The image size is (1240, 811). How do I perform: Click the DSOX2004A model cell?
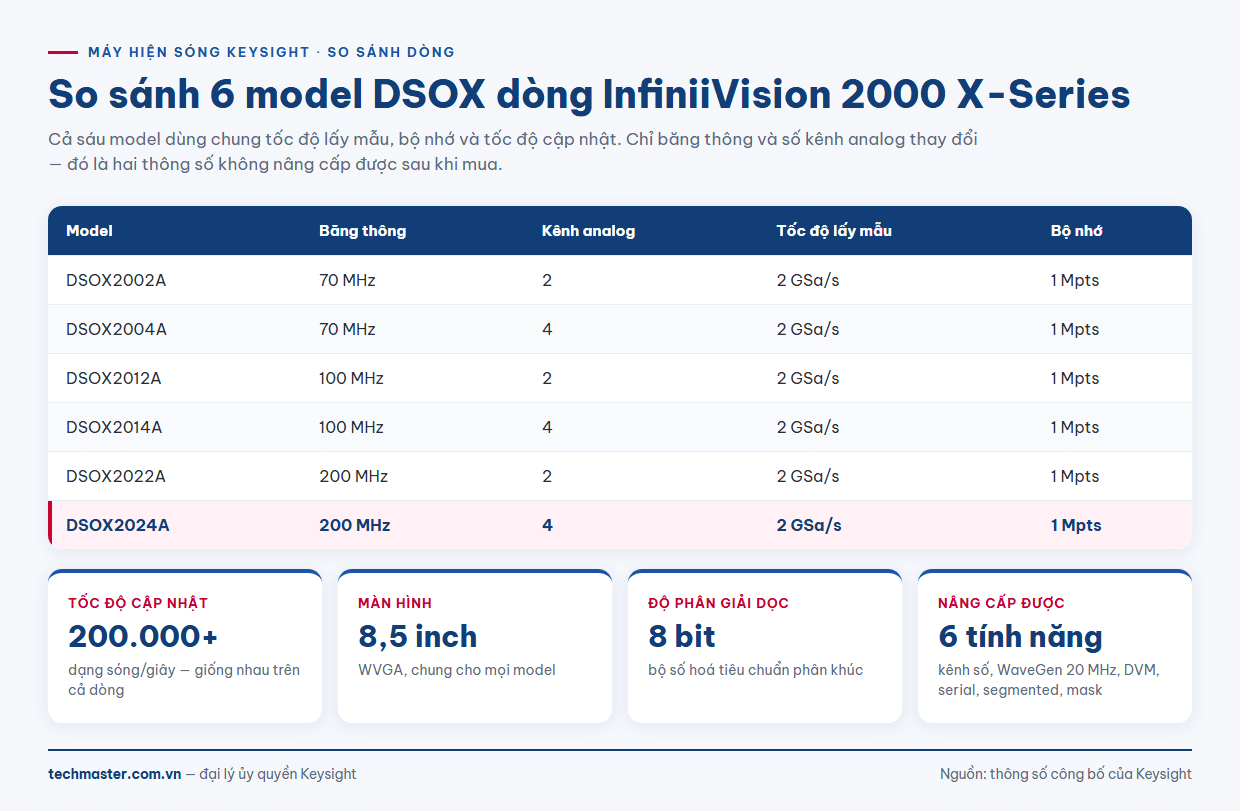click(116, 329)
